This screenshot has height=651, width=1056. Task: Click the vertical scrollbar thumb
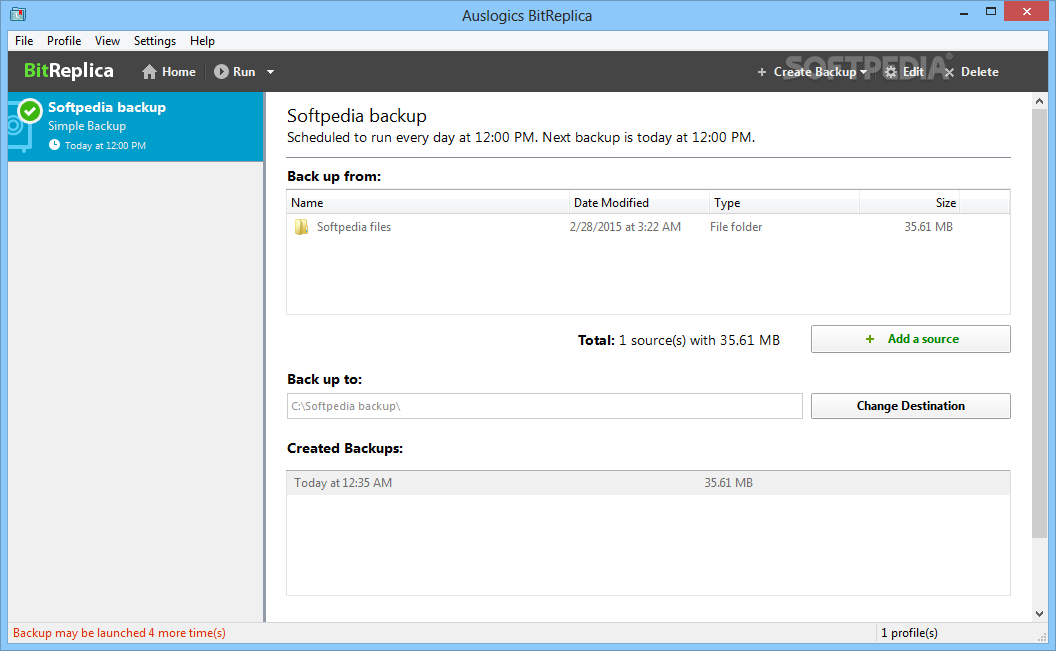pyautogui.click(x=1039, y=324)
